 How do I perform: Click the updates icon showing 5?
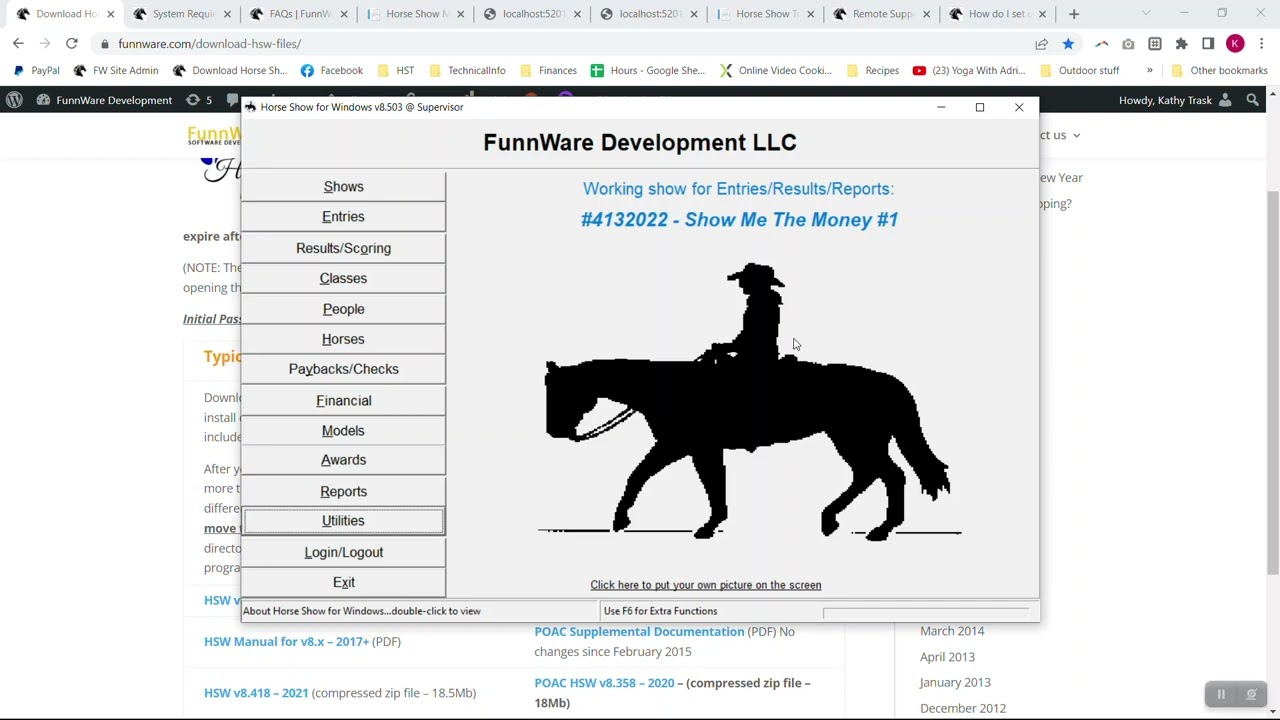[x=199, y=100]
